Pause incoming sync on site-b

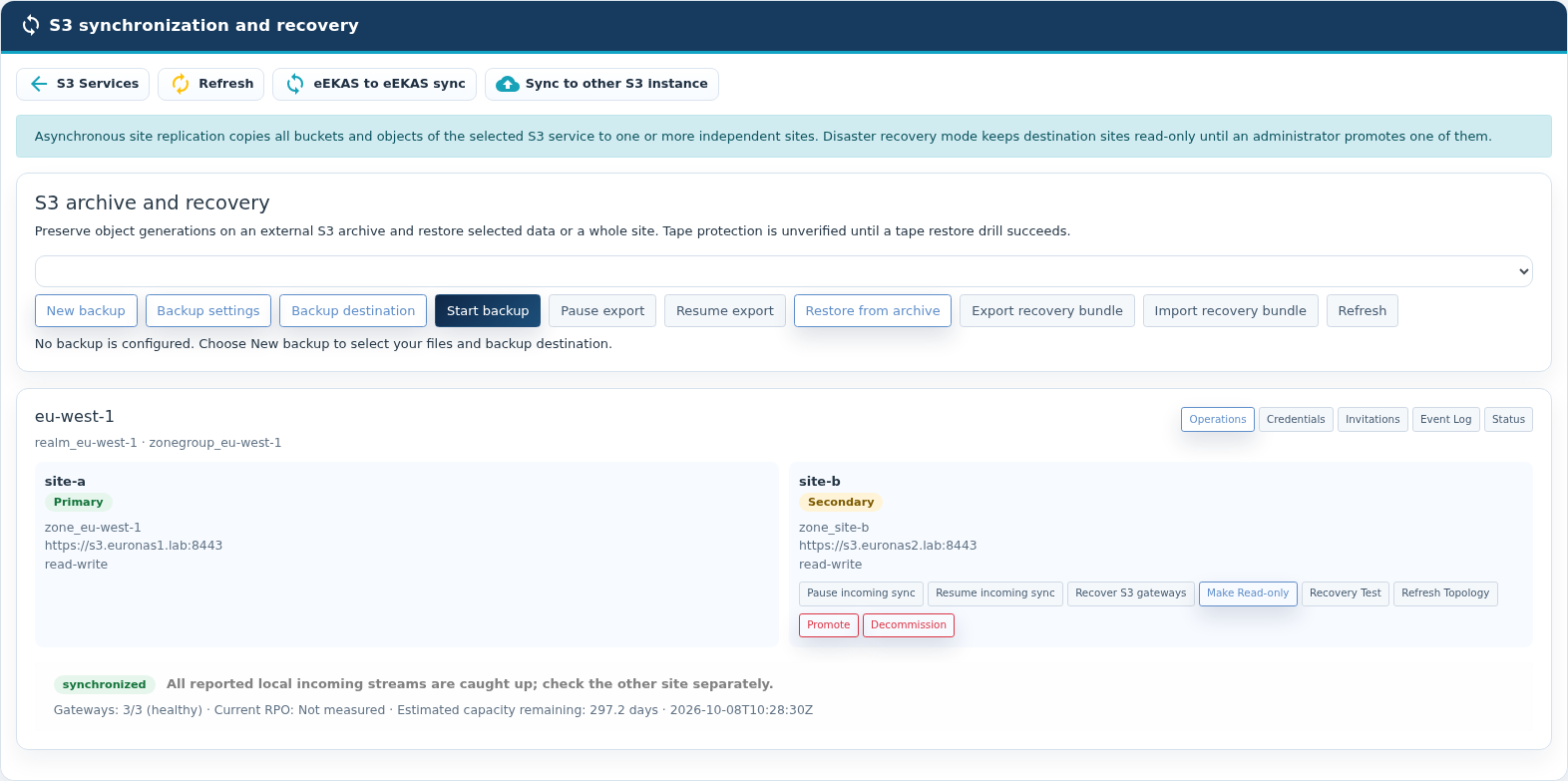[x=861, y=593]
